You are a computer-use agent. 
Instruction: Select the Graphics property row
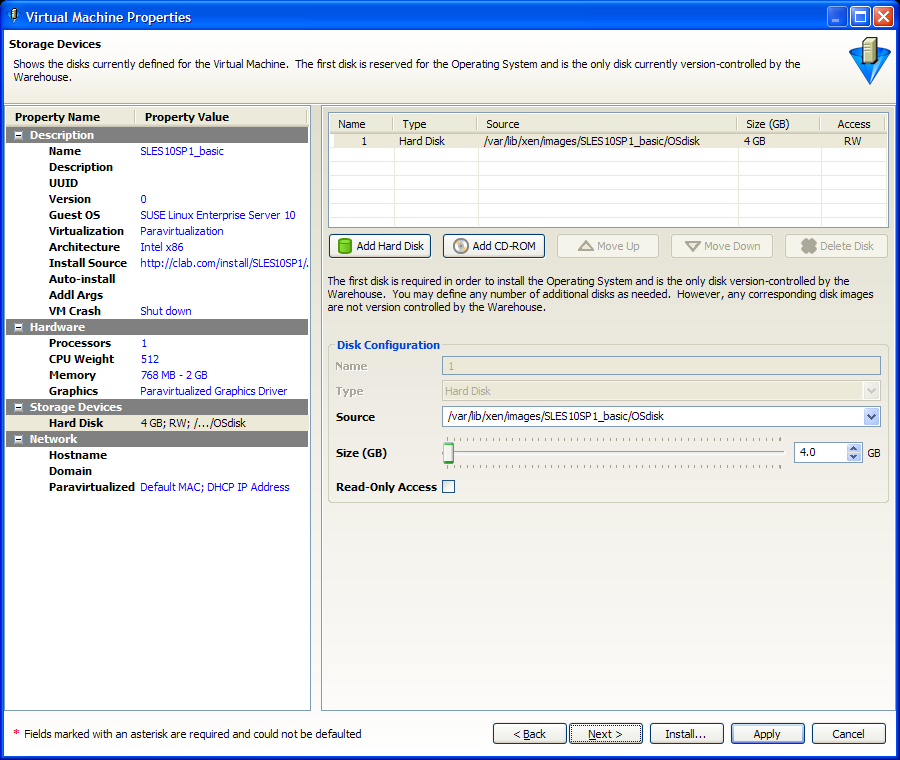pos(157,391)
